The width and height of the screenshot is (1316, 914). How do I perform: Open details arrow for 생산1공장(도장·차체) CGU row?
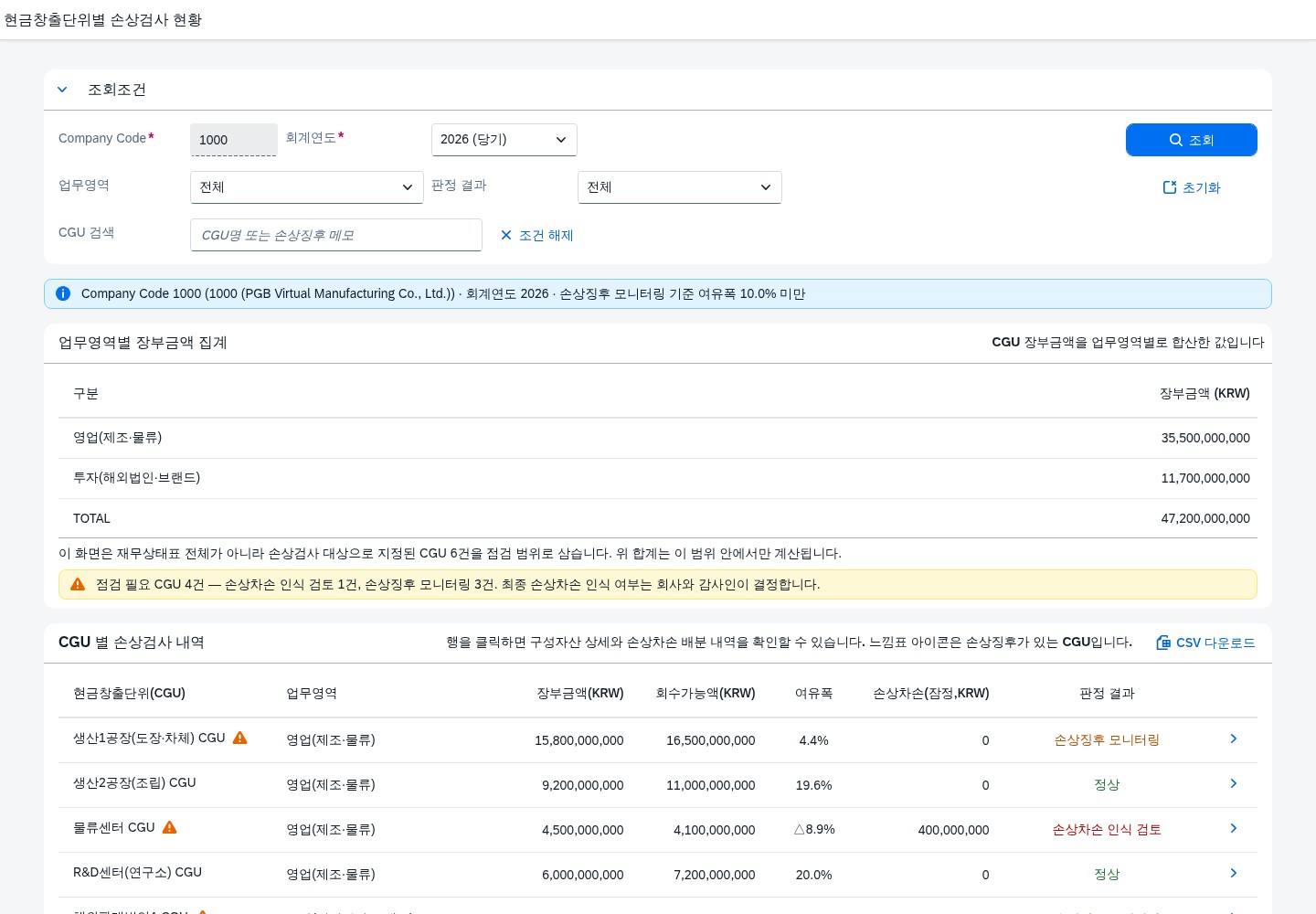(1234, 739)
